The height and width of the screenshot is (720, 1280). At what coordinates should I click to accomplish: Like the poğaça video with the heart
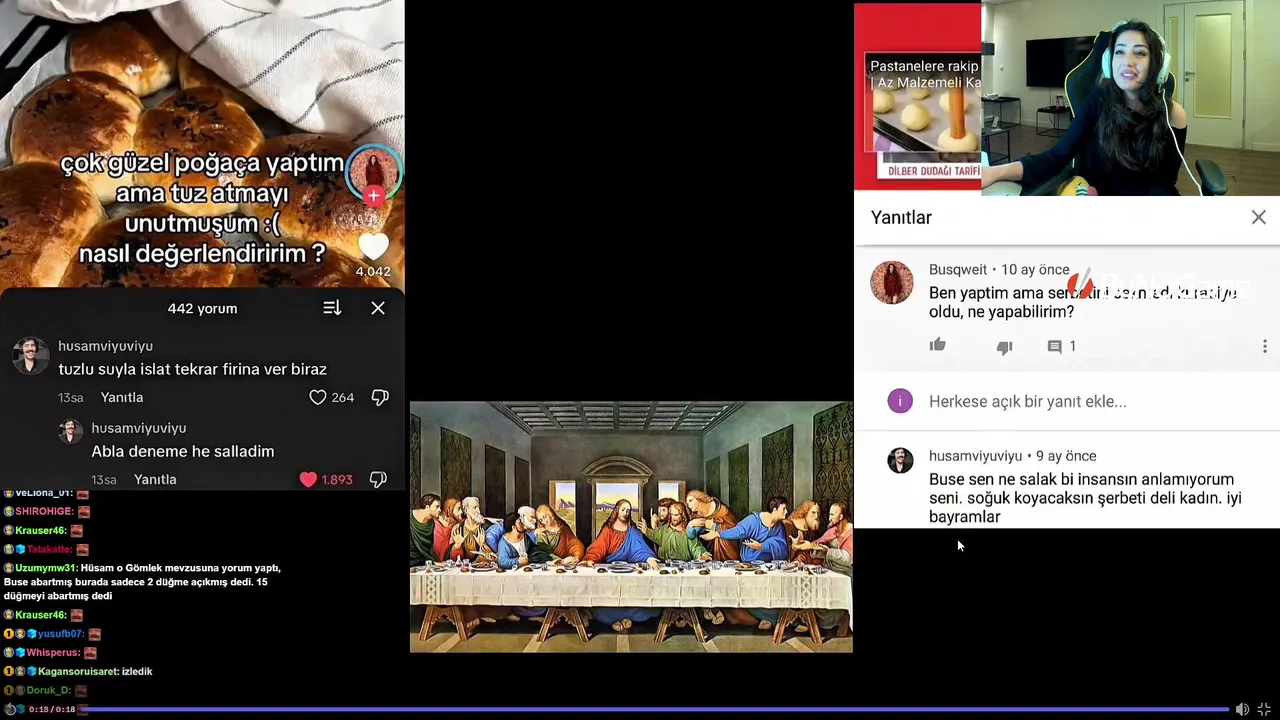[x=373, y=246]
